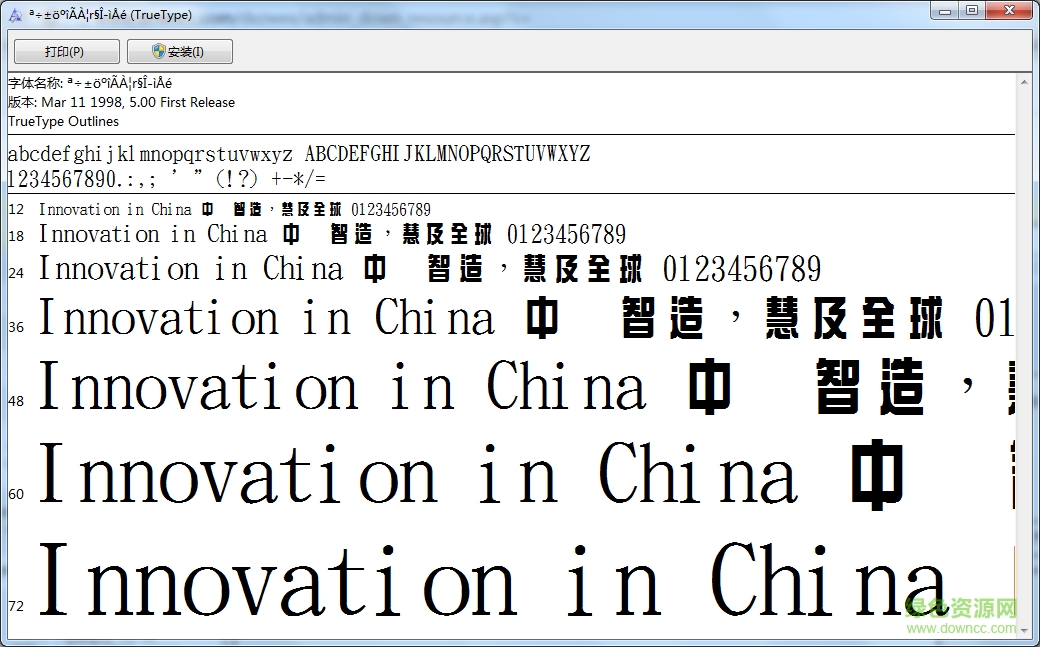This screenshot has height=647, width=1040.
Task: Click the 'TrueType Outlines' label
Action: click(x=58, y=121)
